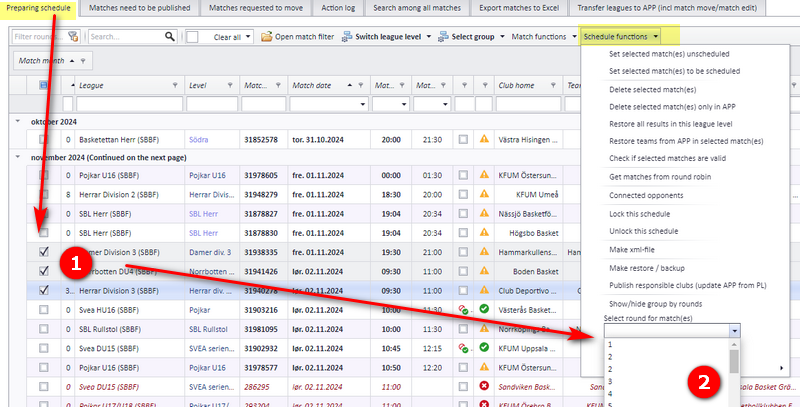Switch to Matches need to be published tab
The height and width of the screenshot is (407, 800).
[x=139, y=8]
